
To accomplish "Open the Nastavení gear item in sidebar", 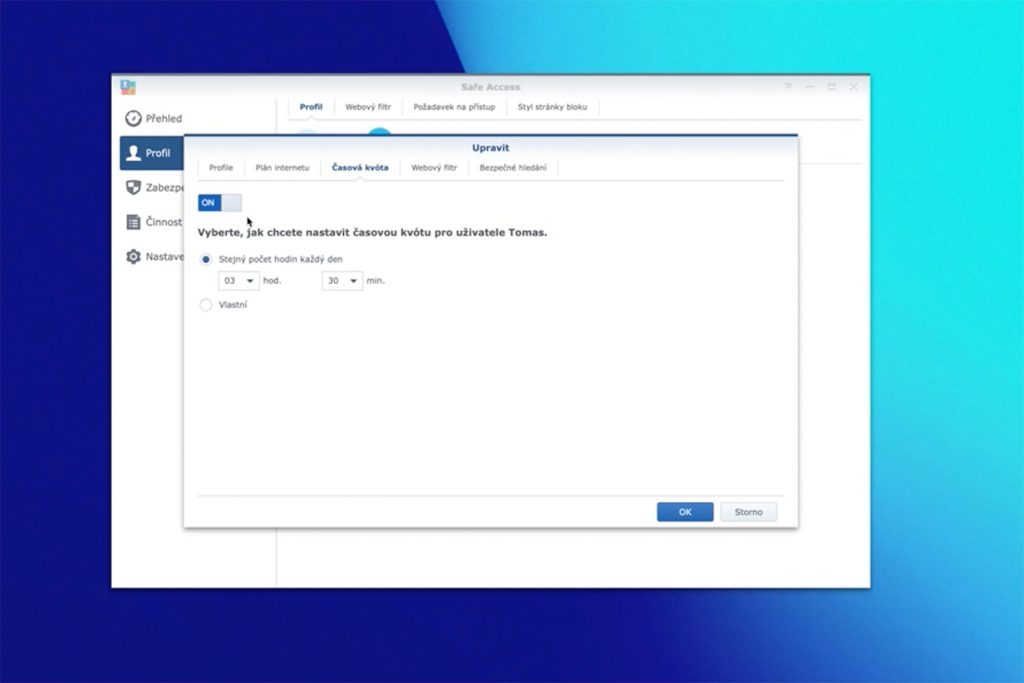I will coord(154,257).
